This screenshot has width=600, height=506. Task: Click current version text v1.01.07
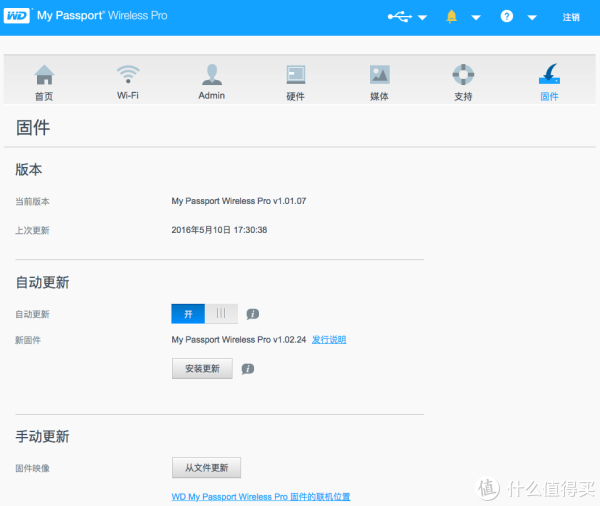(239, 201)
